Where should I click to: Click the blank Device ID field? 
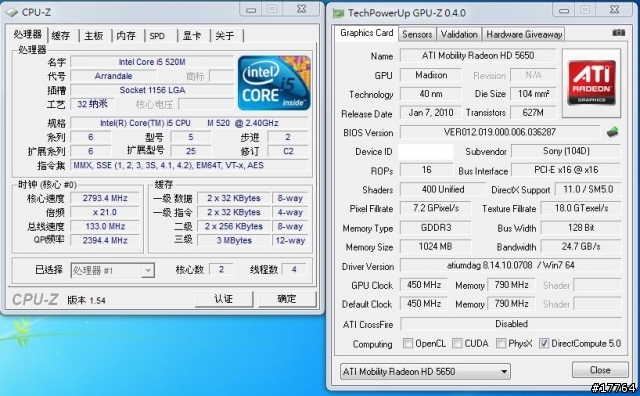(x=426, y=151)
